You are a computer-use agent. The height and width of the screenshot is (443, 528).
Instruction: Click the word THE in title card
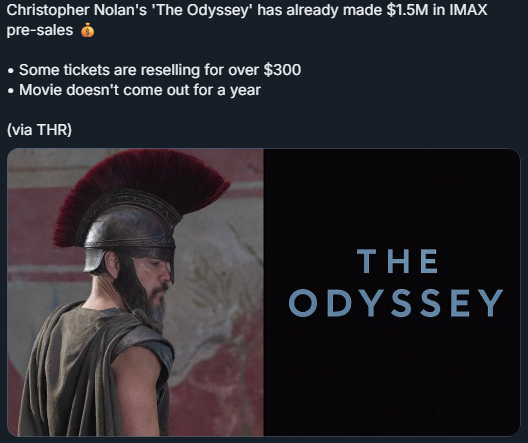tap(397, 261)
